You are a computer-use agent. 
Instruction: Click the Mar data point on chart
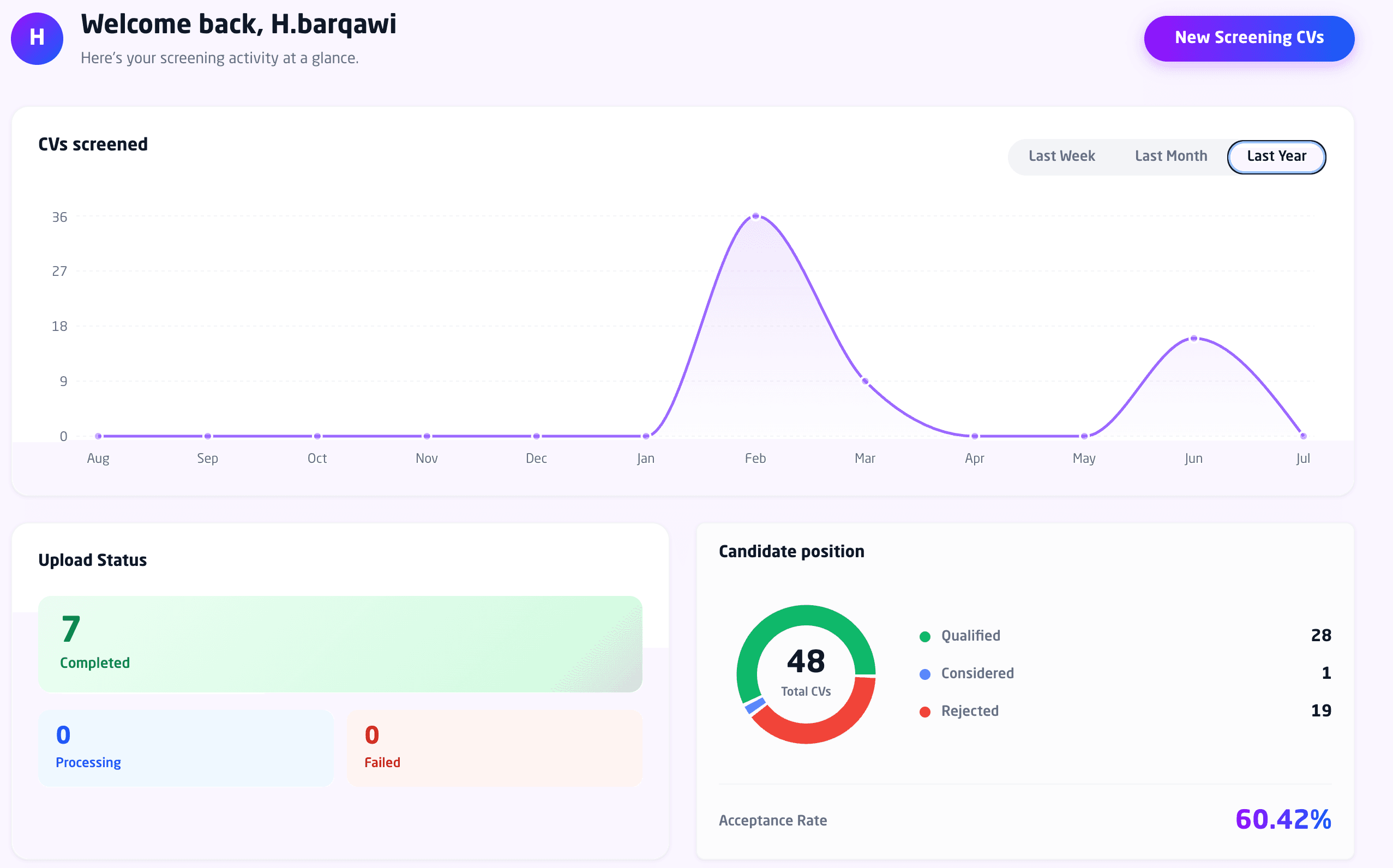pyautogui.click(x=866, y=381)
